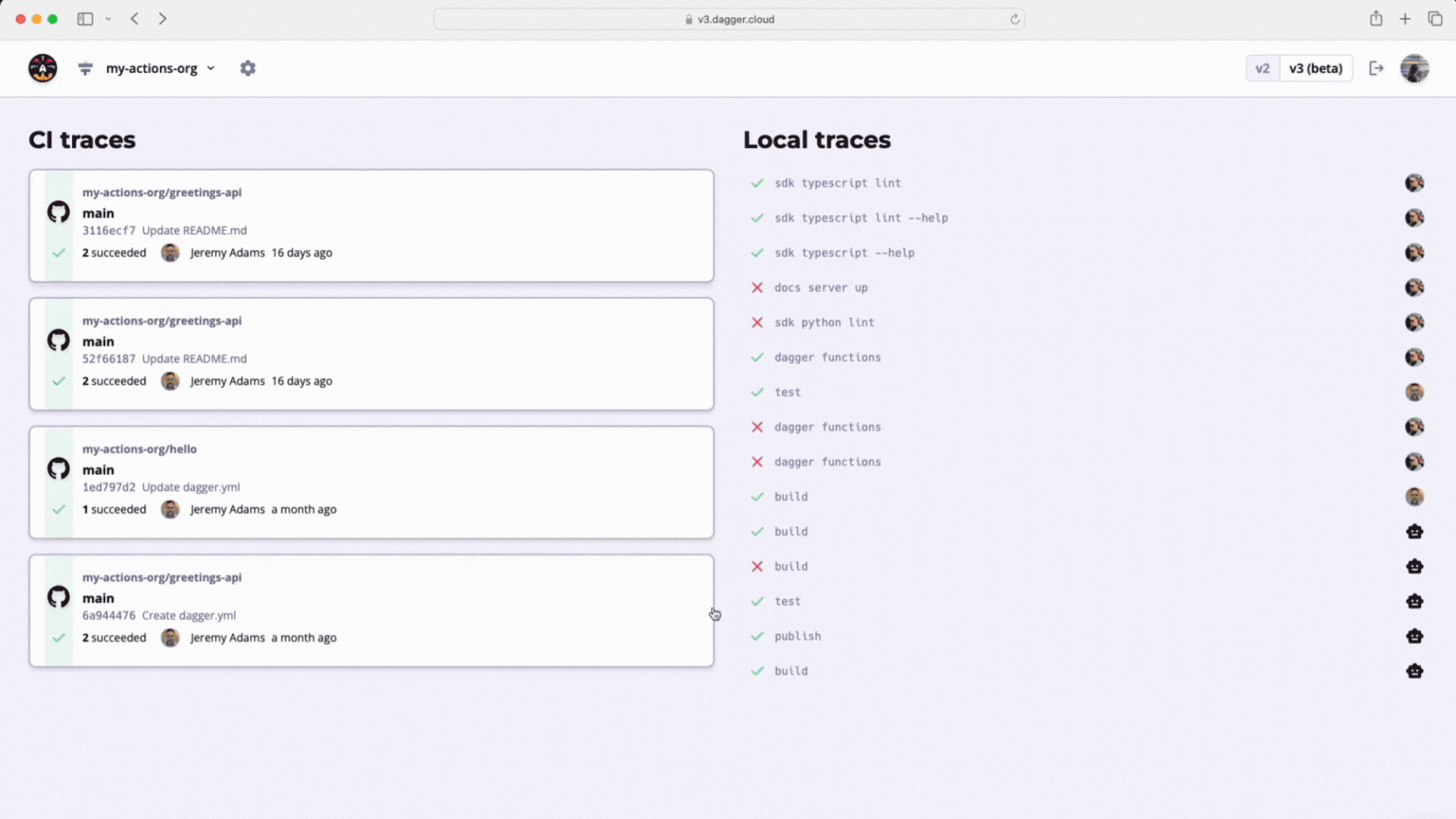Select the Dagger icon beside the publish trace

(1414, 636)
